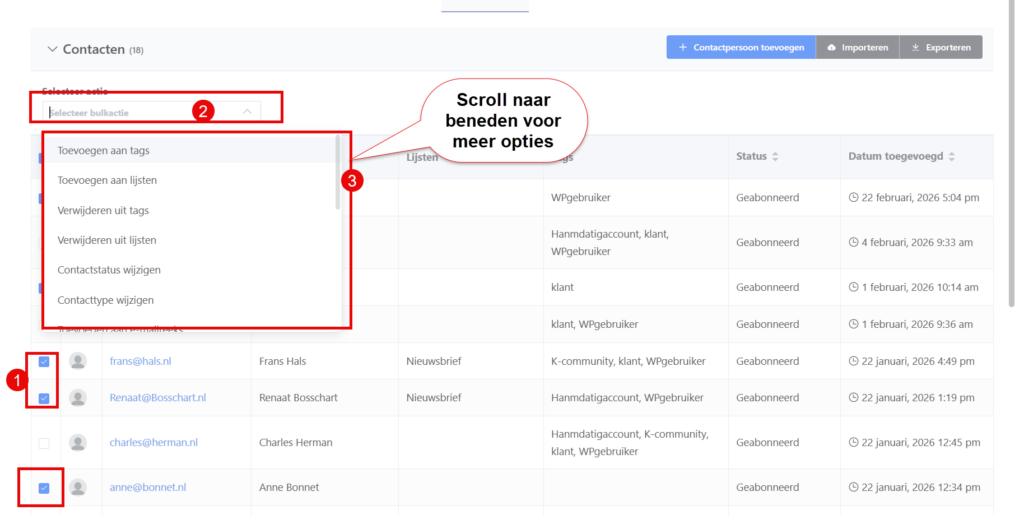Close the Selecteer bulkactie dropdown arrow
The height and width of the screenshot is (515, 1024).
click(247, 112)
